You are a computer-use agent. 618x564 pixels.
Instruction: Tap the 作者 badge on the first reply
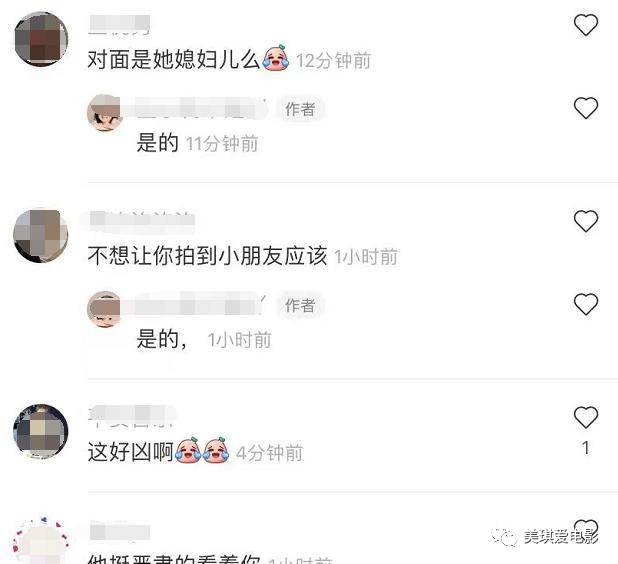pos(300,109)
